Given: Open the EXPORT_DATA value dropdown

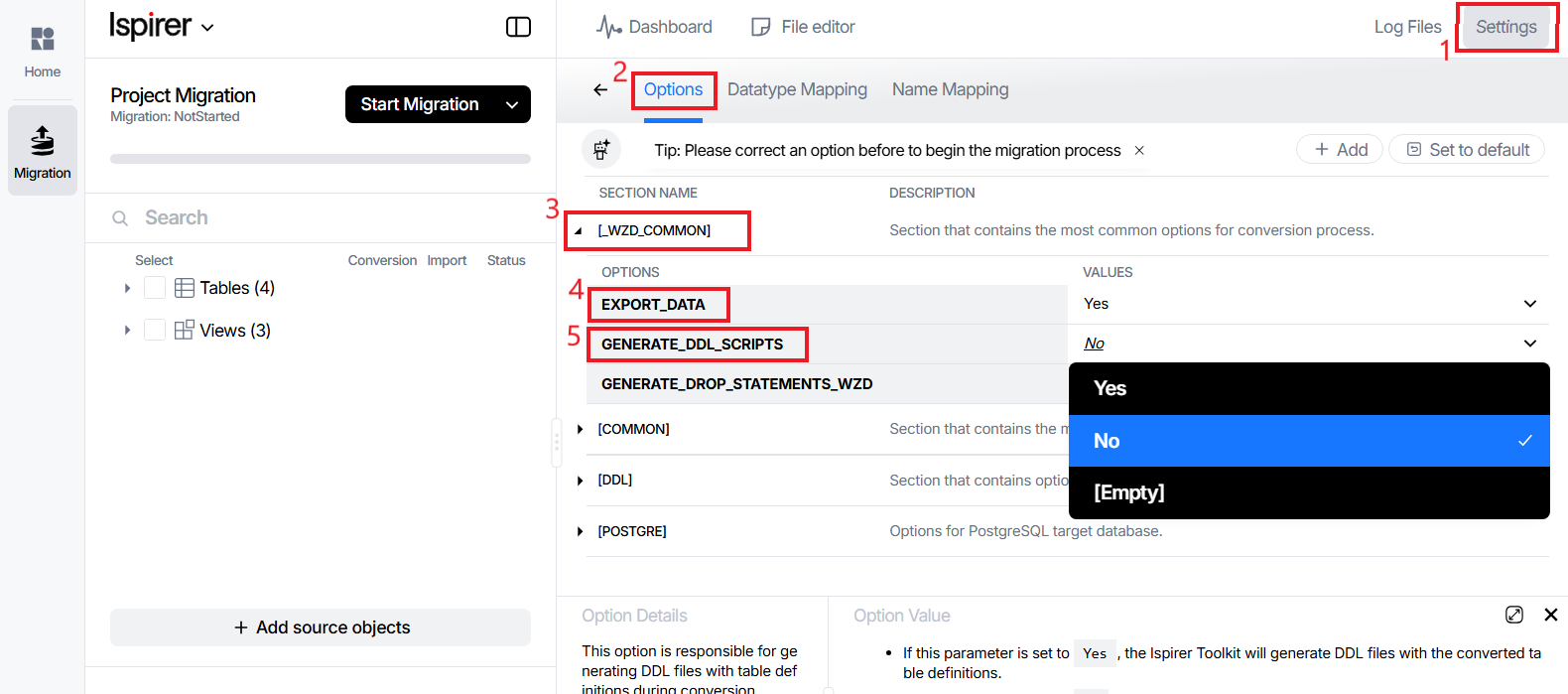Looking at the screenshot, I should [x=1529, y=304].
